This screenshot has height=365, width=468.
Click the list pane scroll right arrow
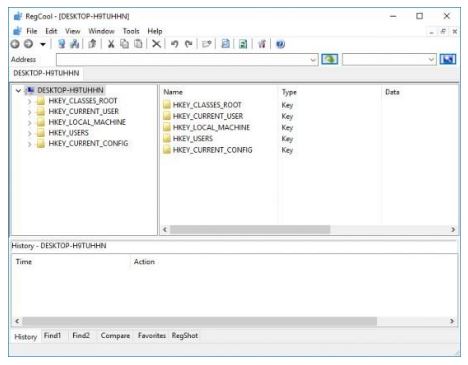pyautogui.click(x=453, y=229)
